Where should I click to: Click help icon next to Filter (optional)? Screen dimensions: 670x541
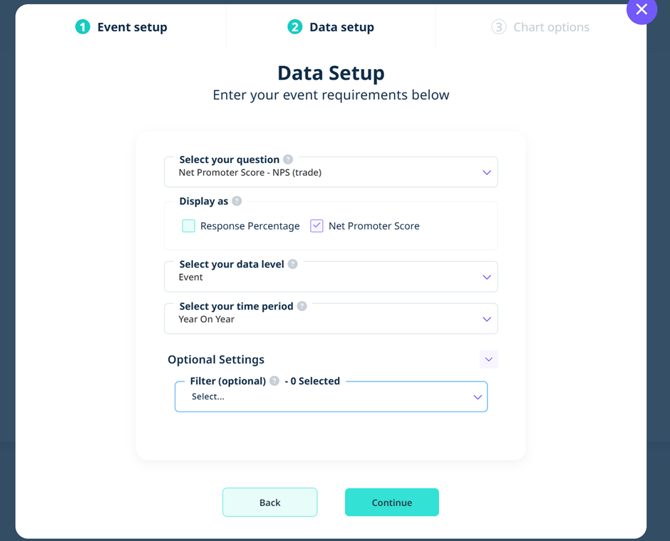pos(274,381)
